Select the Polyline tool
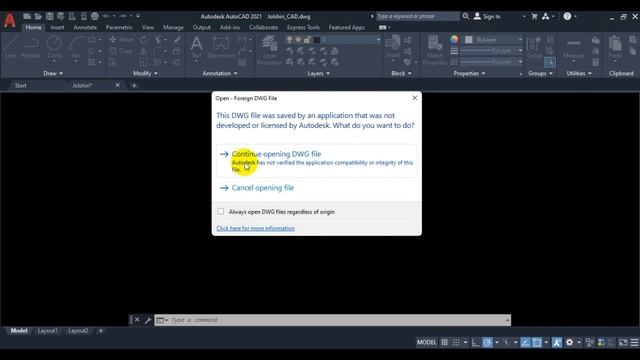 tap(31, 48)
